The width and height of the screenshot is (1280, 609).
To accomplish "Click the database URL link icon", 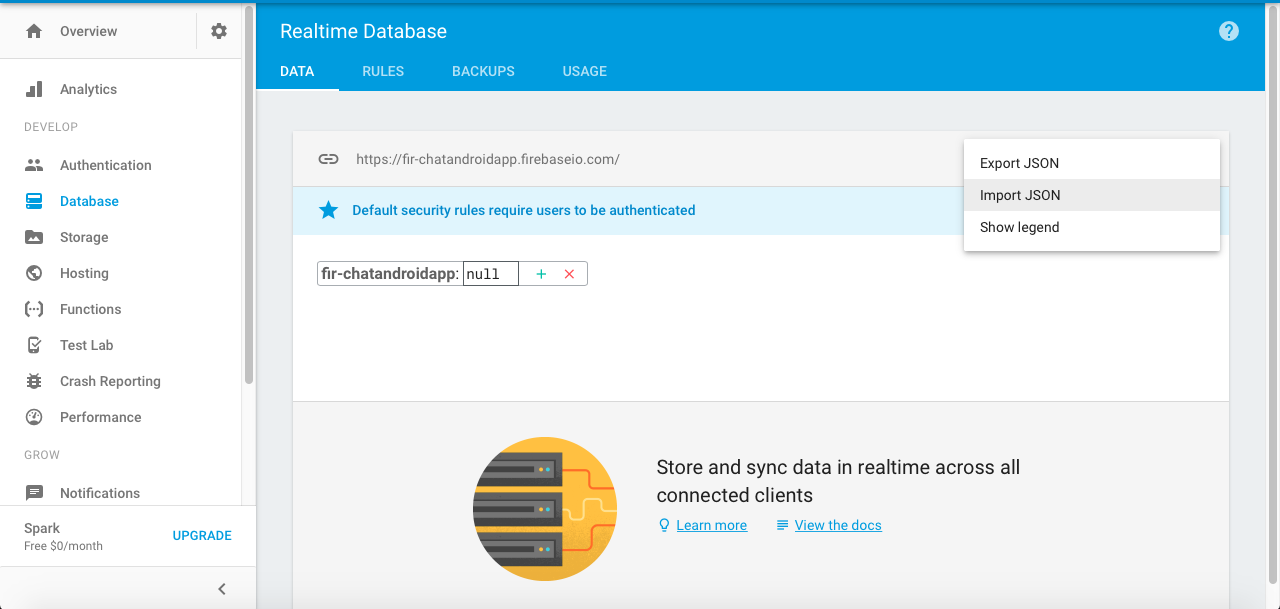I will pos(328,159).
